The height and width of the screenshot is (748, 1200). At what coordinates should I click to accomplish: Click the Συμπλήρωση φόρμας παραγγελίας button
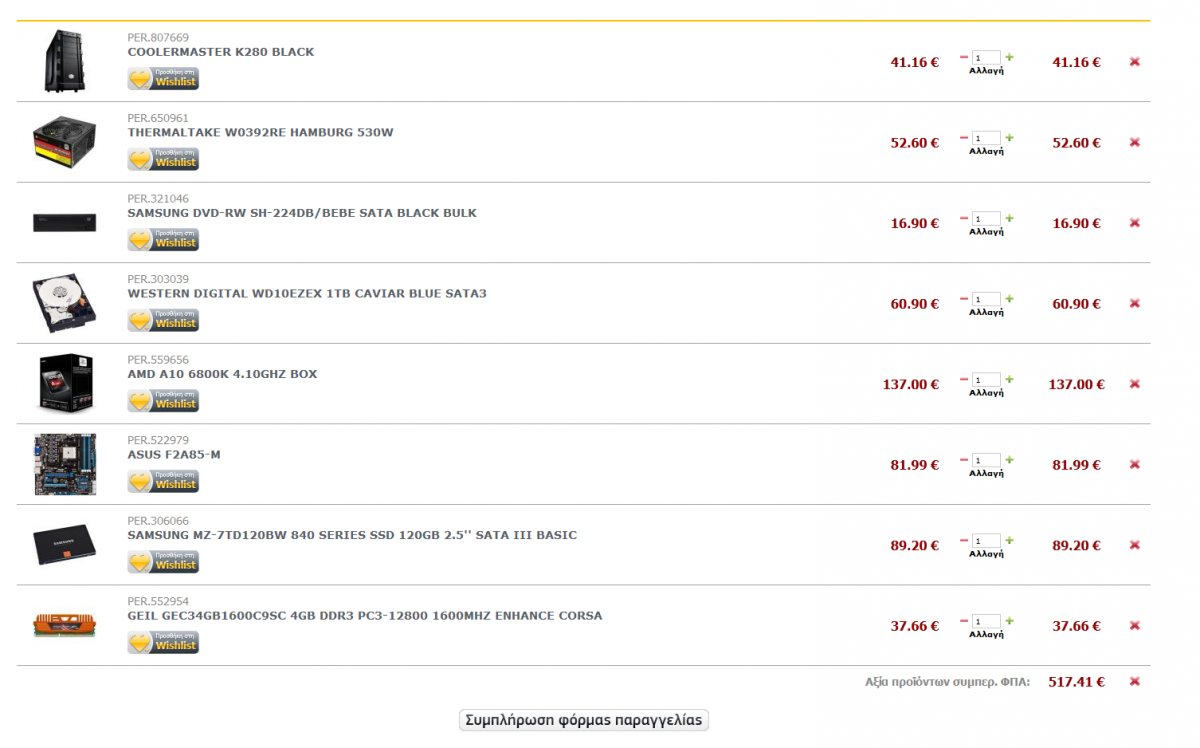(x=584, y=720)
